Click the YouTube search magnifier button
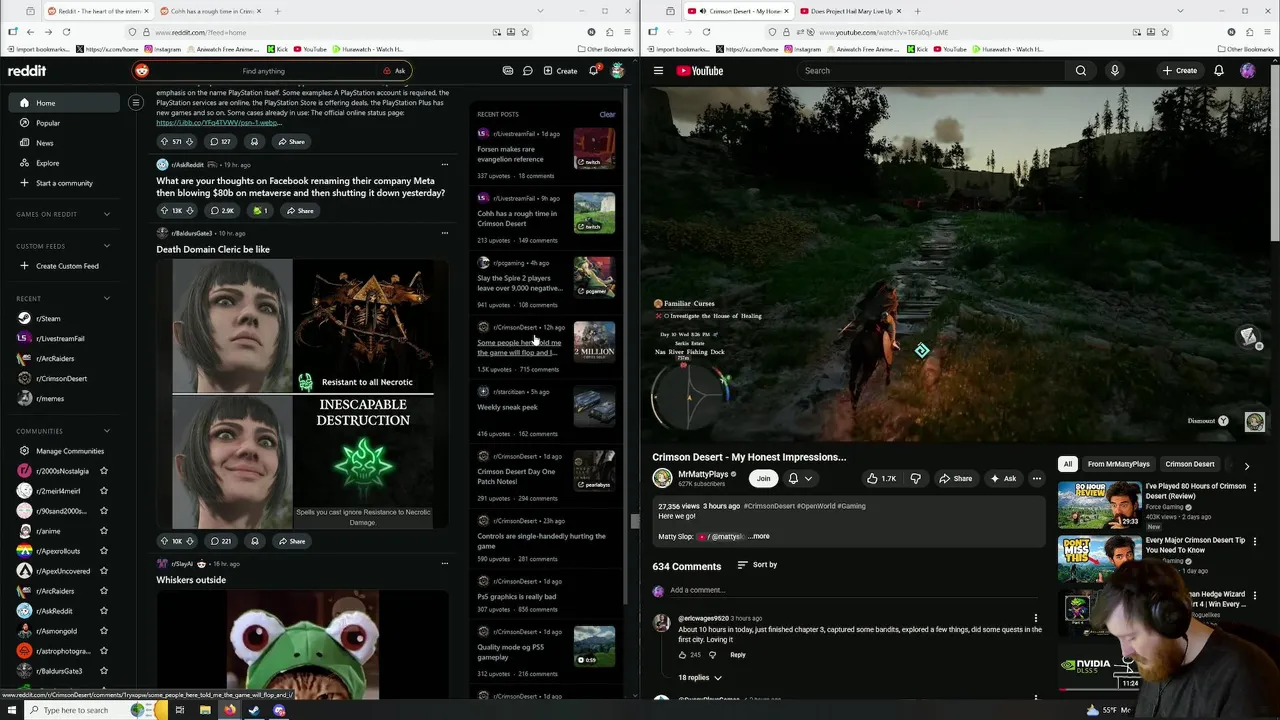The width and height of the screenshot is (1280, 720). point(1081,71)
